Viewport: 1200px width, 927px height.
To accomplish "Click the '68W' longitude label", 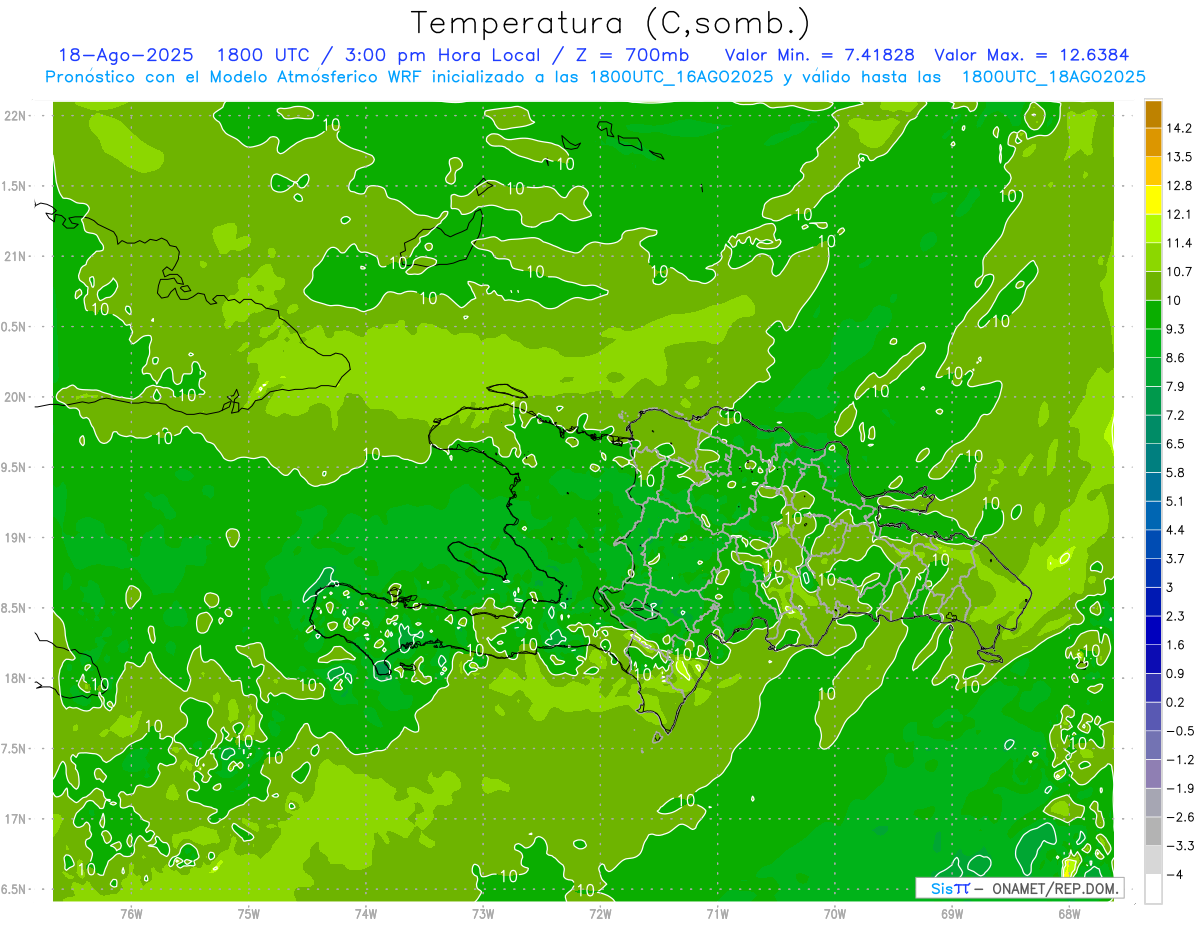I will (x=1068, y=913).
